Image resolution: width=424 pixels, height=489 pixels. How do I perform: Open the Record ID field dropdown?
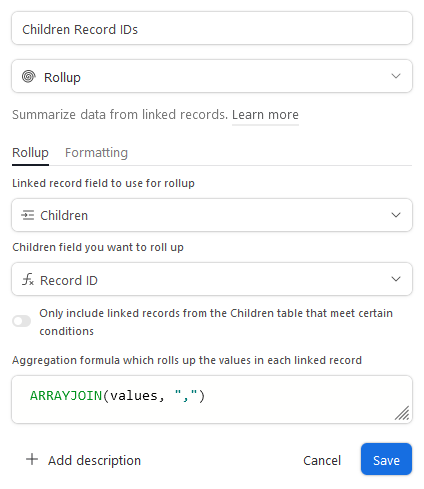click(x=212, y=279)
